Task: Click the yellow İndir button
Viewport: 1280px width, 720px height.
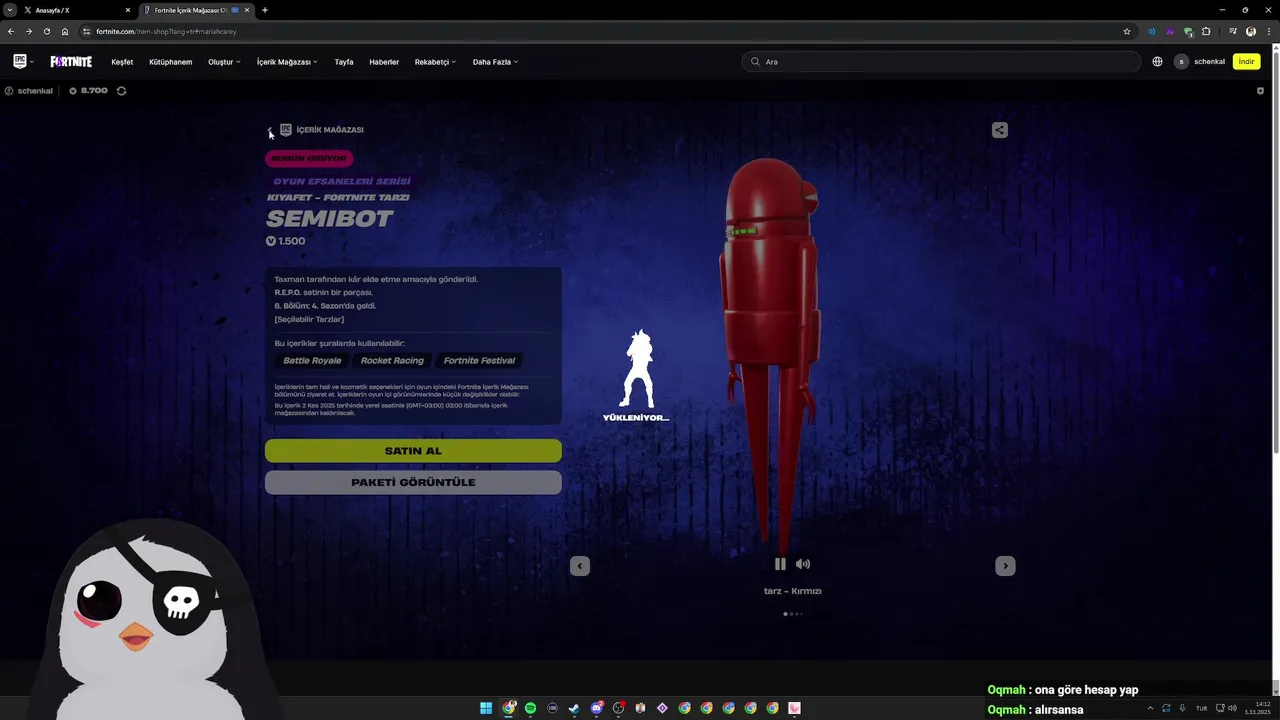Action: click(x=1246, y=62)
